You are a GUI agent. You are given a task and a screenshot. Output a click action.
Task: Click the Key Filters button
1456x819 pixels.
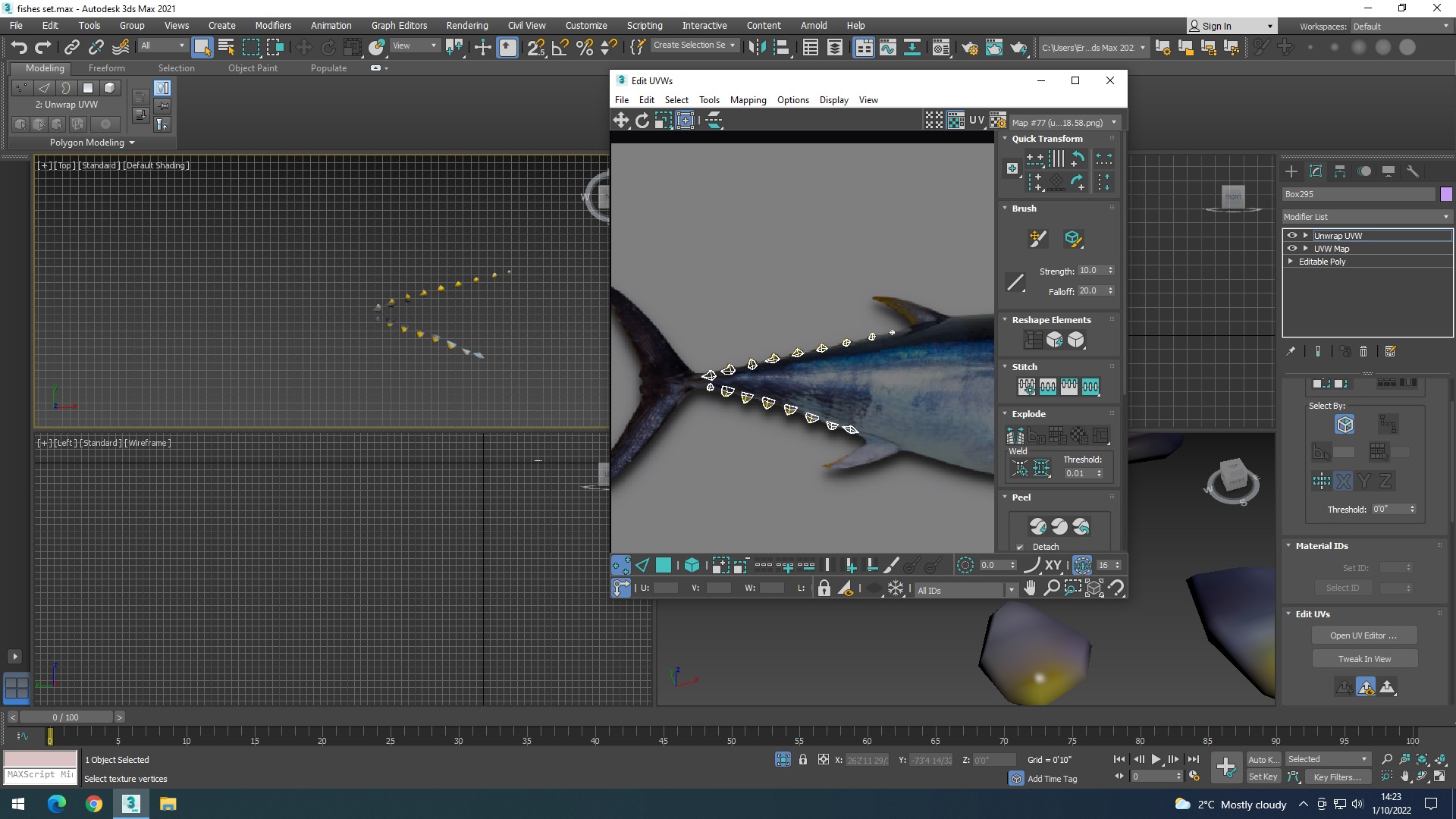1338,777
